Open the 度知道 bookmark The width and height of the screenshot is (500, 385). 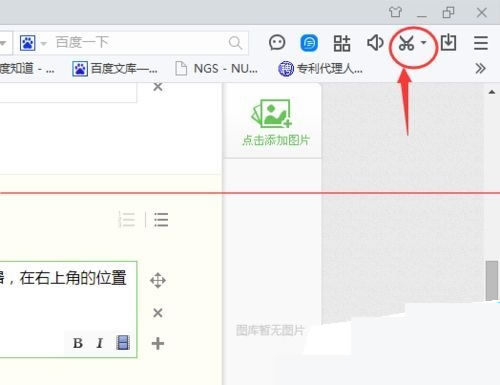(x=27, y=69)
